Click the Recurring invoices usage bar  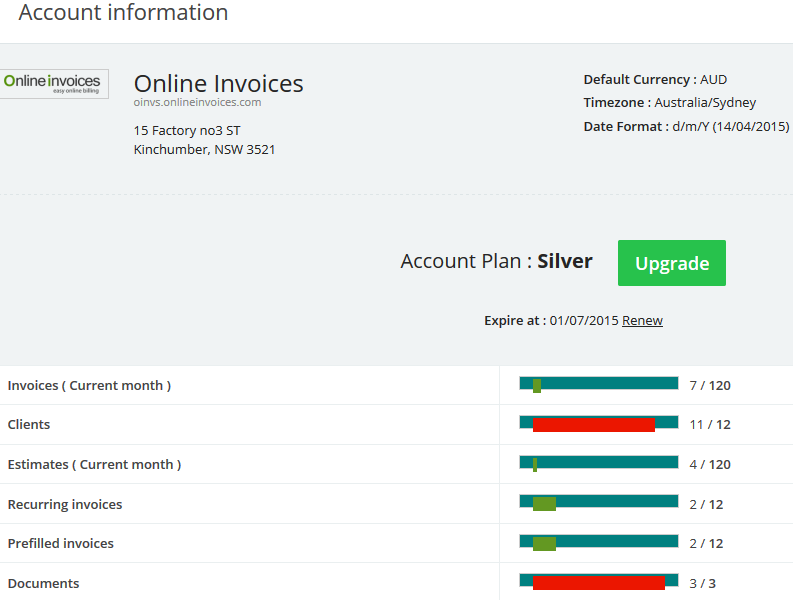click(598, 503)
